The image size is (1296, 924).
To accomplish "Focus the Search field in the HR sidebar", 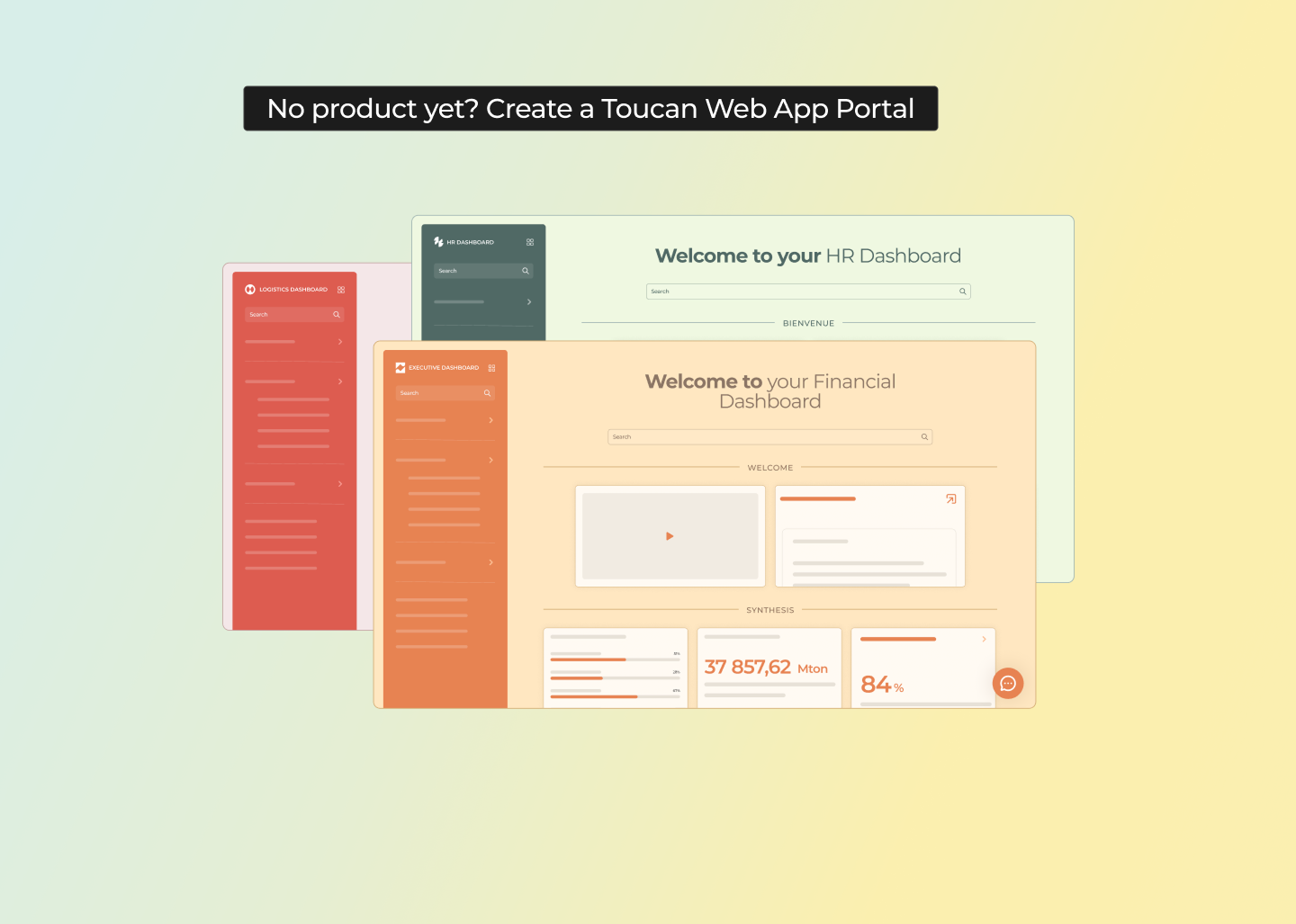I will pyautogui.click(x=483, y=271).
